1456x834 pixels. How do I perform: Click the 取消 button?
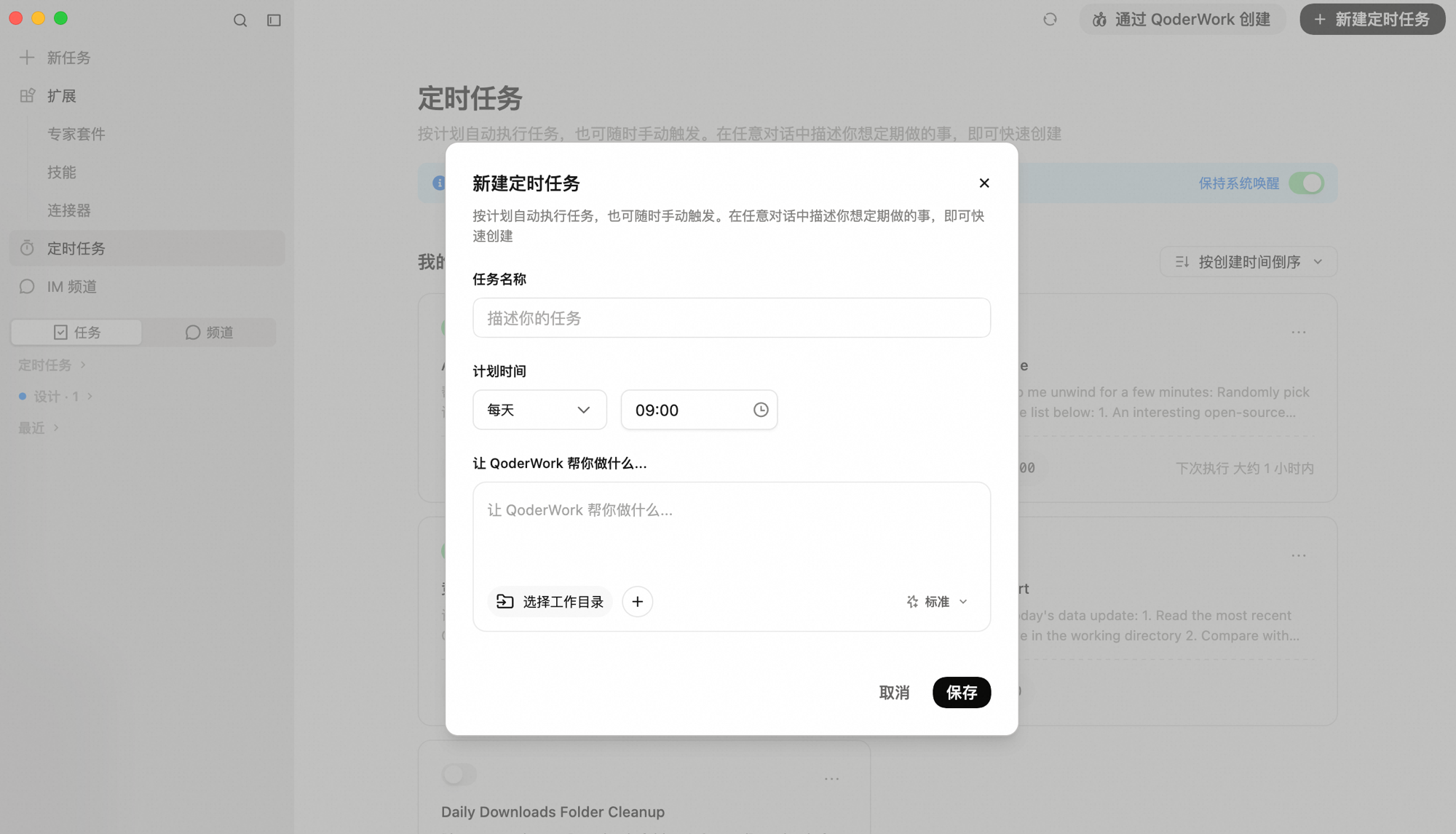[894, 692]
